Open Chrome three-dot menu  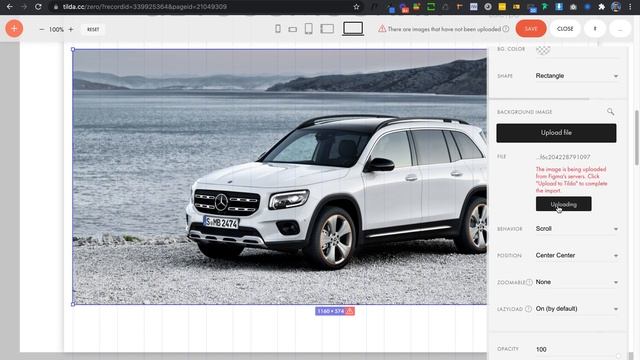[631, 7]
